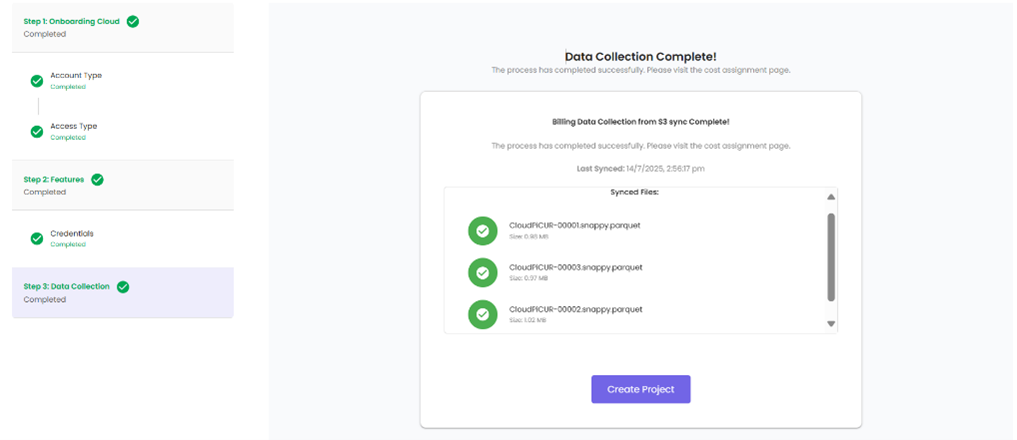Select Step 3: Data Collection section
The image size is (1017, 440).
pyautogui.click(x=67, y=287)
